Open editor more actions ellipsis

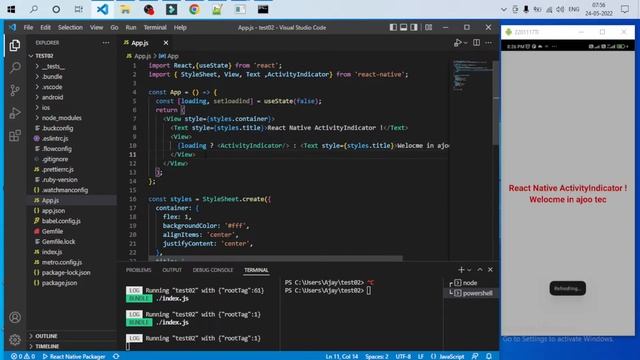489,42
